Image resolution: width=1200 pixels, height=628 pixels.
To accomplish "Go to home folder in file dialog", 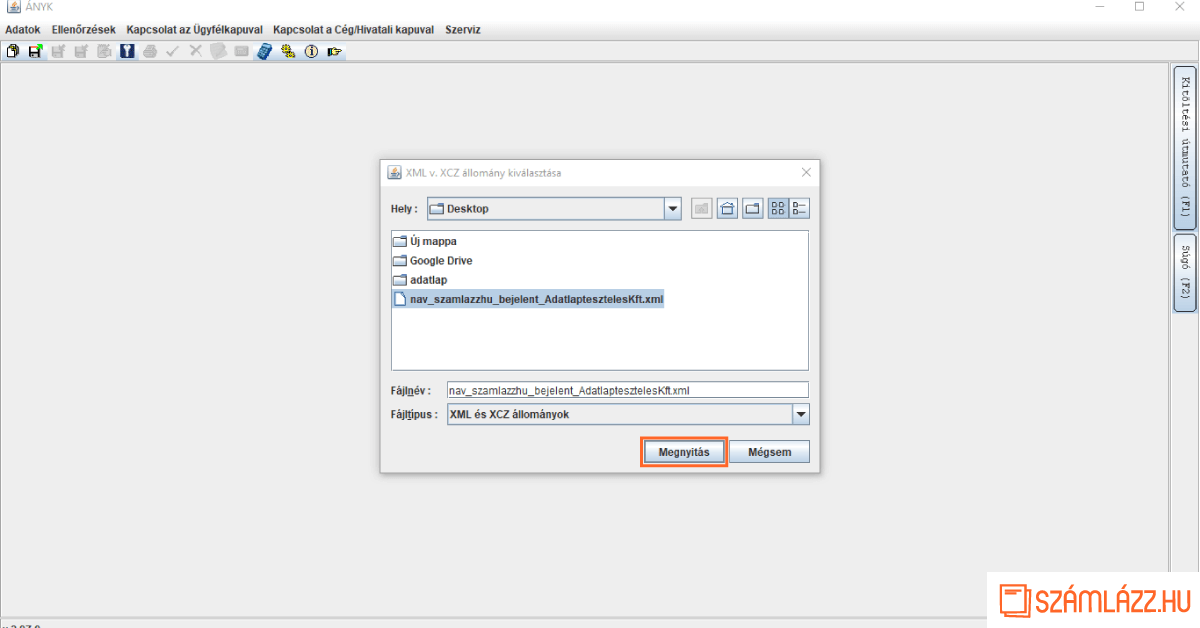I will click(x=727, y=209).
